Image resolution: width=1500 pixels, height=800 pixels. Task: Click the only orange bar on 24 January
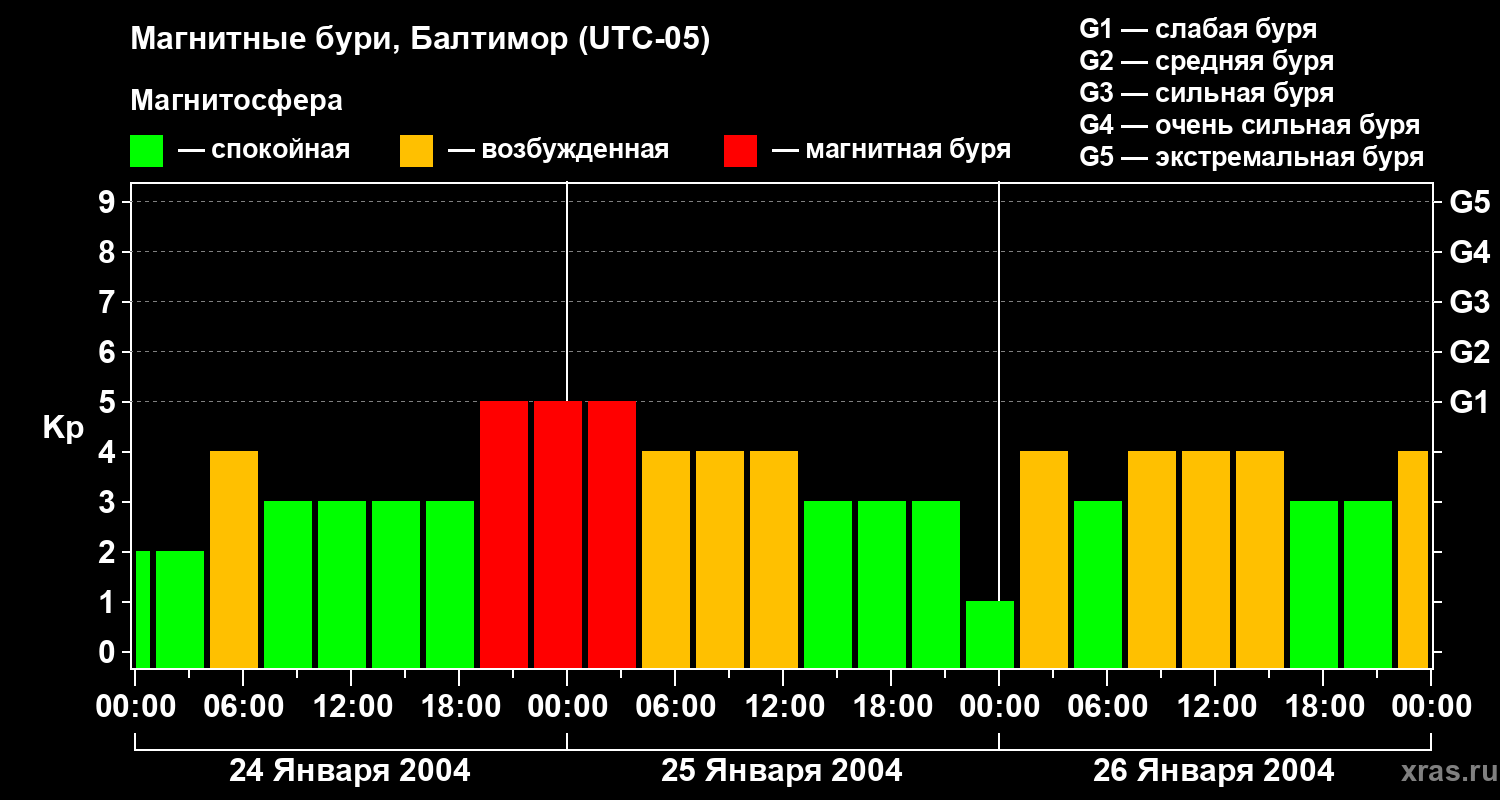click(x=234, y=559)
